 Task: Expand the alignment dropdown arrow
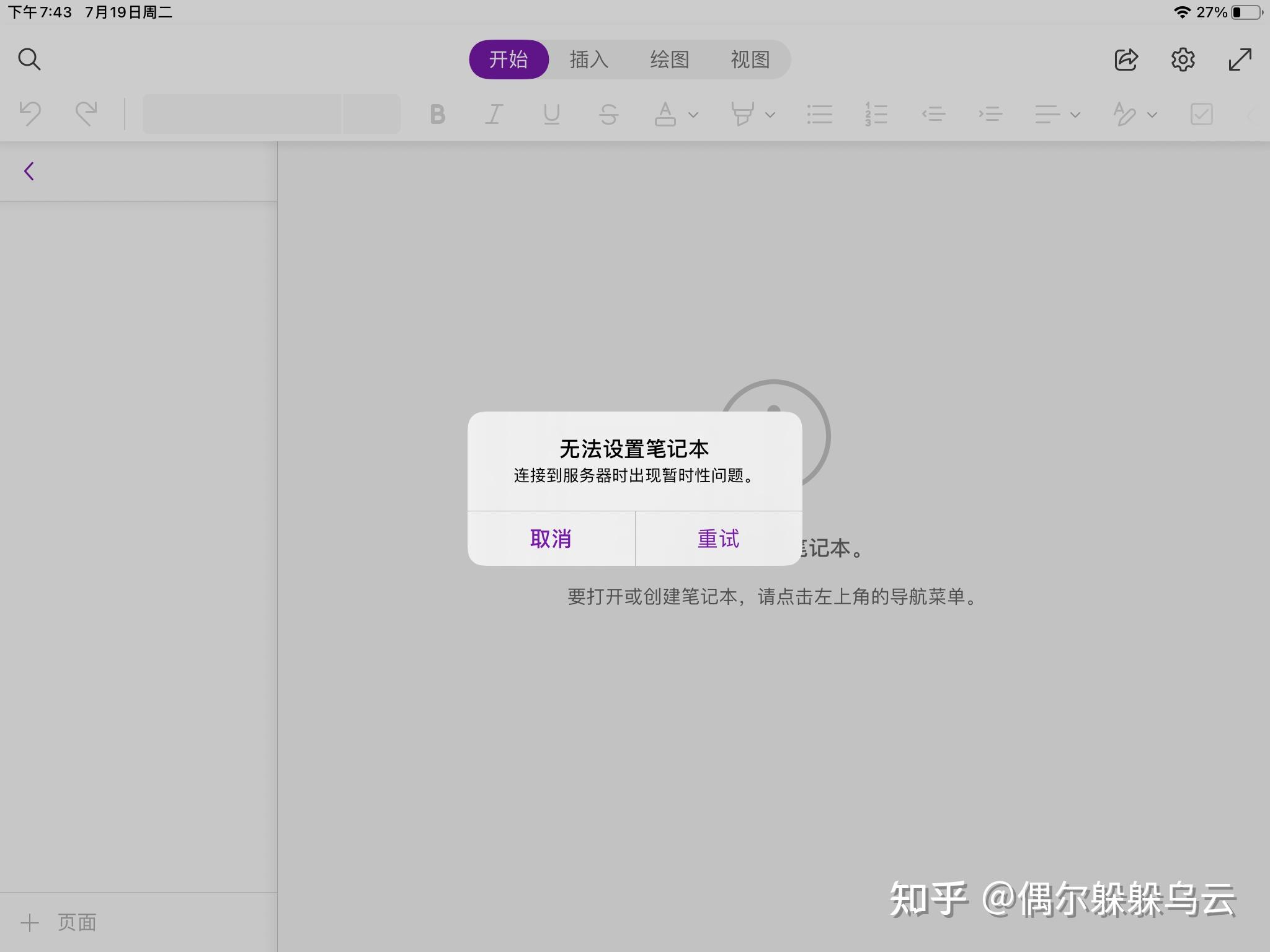[x=1076, y=115]
